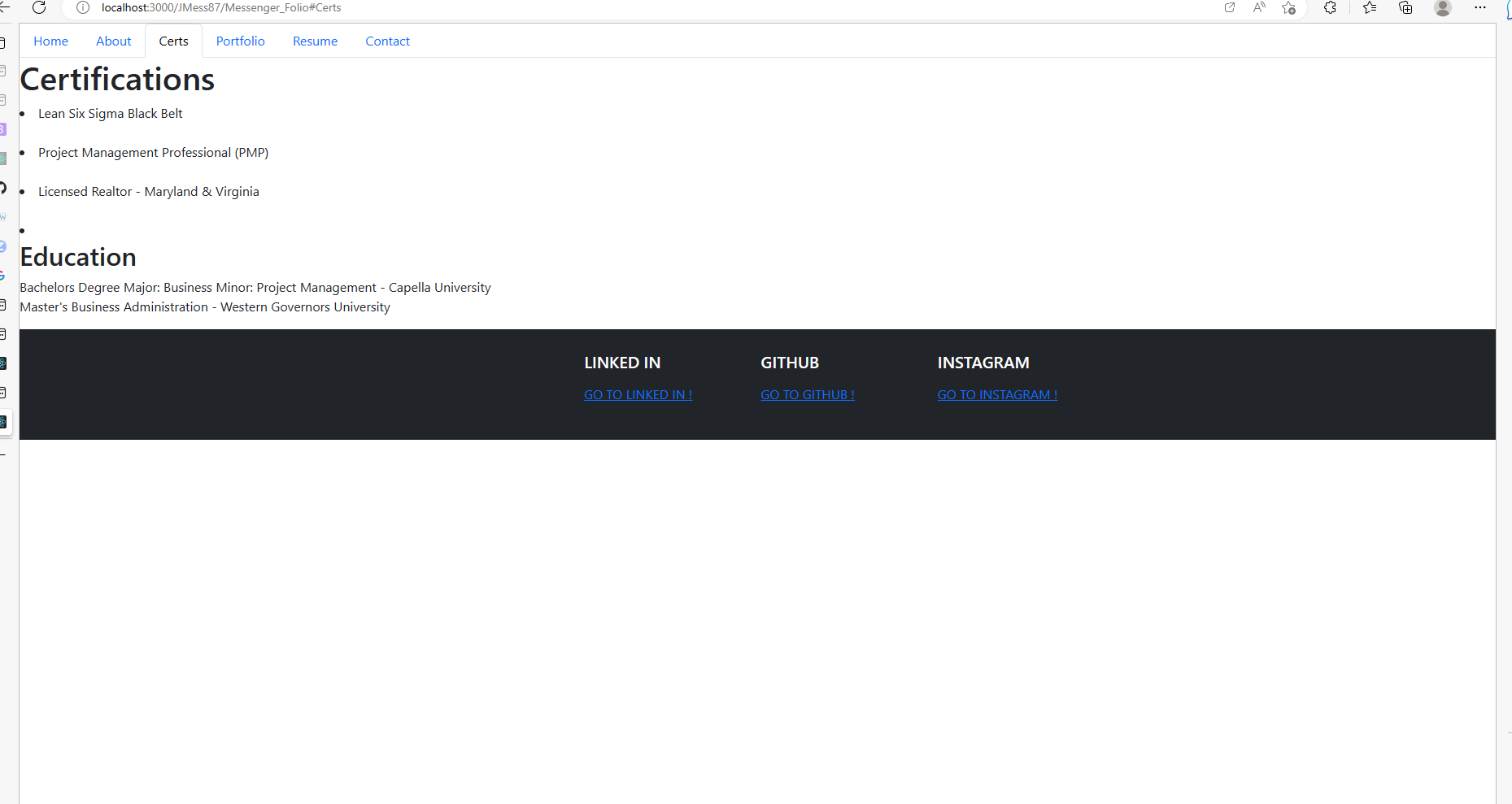Image resolution: width=1512 pixels, height=804 pixels.
Task: Open the Favorites list icon
Action: pos(1370,7)
